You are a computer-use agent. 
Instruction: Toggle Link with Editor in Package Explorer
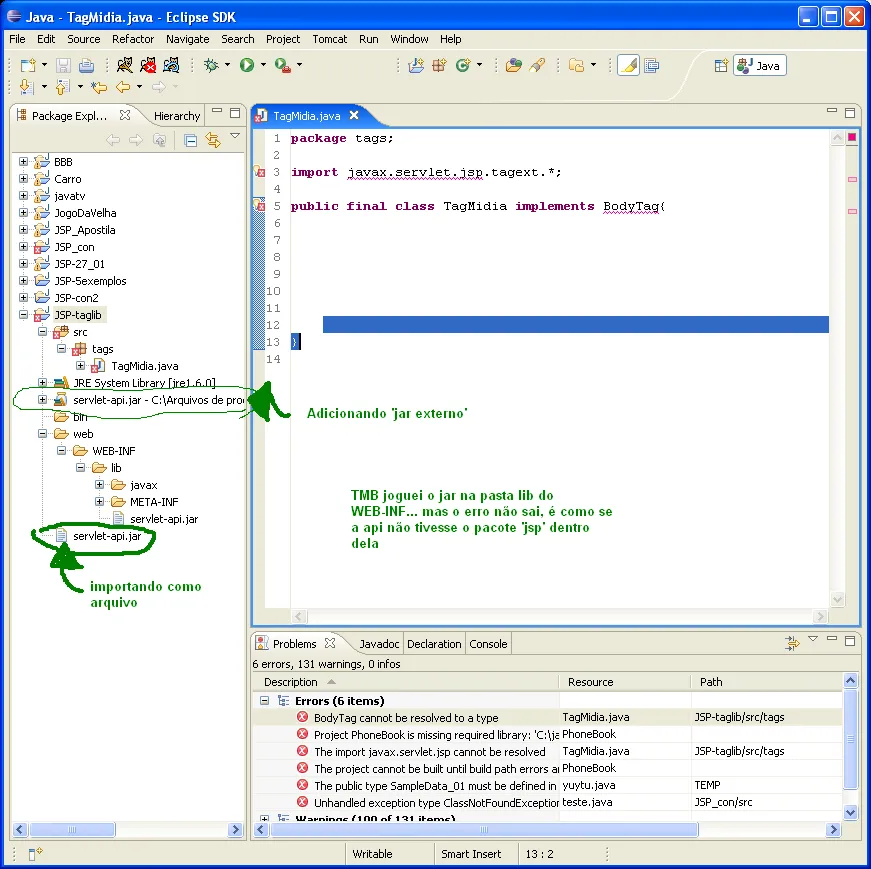[x=212, y=140]
